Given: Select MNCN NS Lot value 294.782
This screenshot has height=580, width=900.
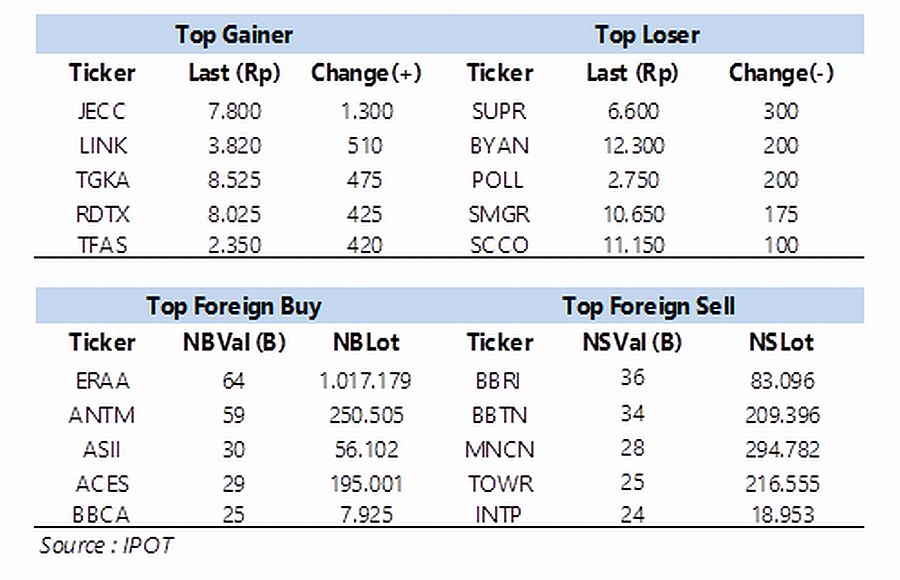Looking at the screenshot, I should [782, 449].
